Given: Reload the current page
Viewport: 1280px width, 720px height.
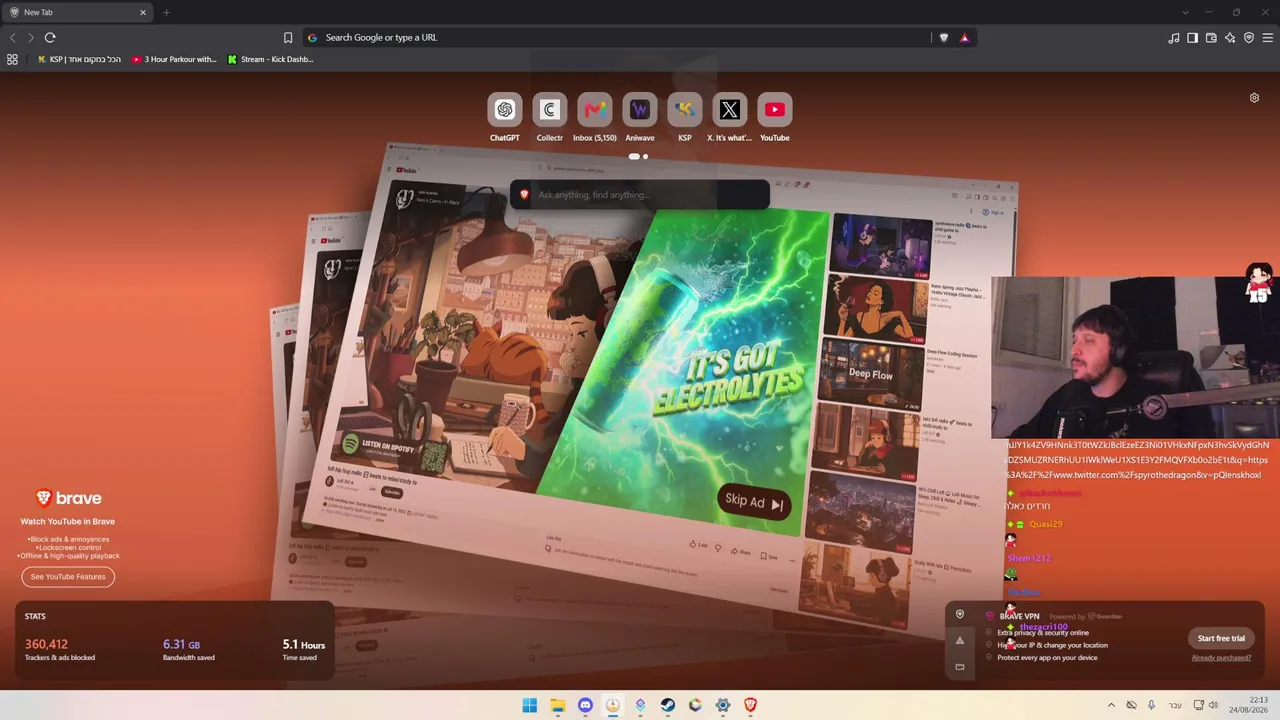Looking at the screenshot, I should [50, 38].
